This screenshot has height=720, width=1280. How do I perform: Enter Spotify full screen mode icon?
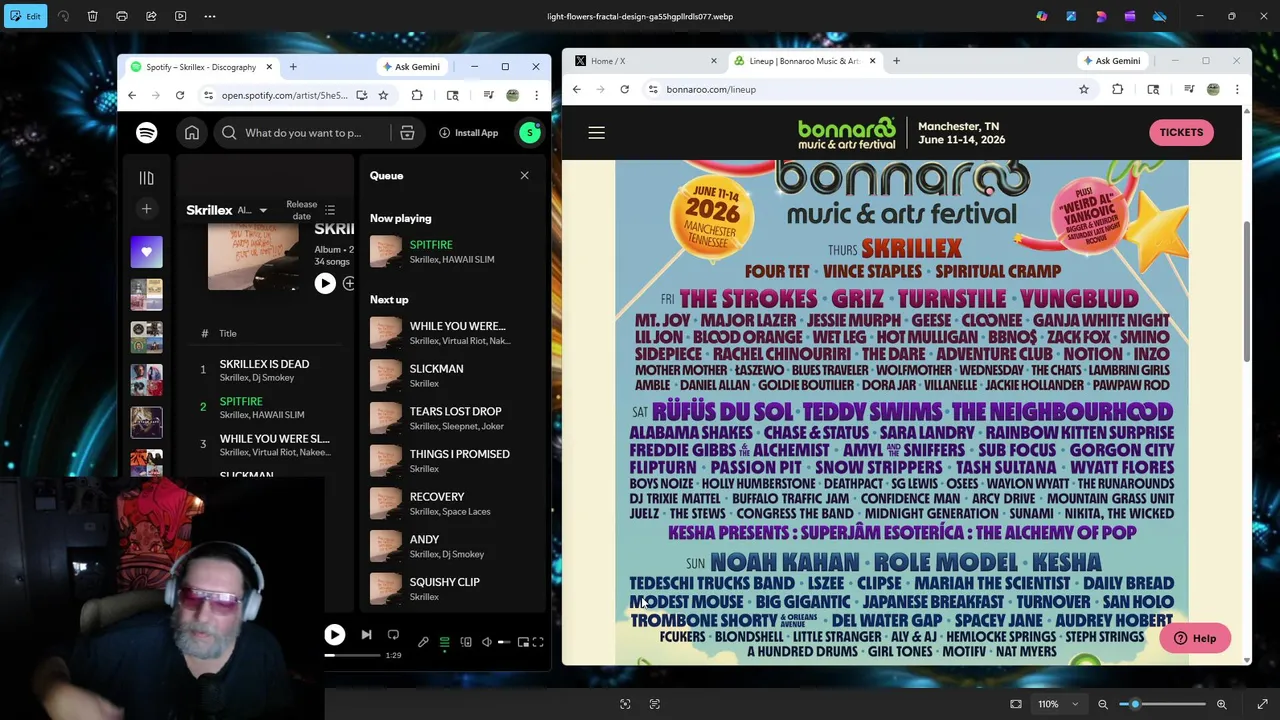pos(538,642)
